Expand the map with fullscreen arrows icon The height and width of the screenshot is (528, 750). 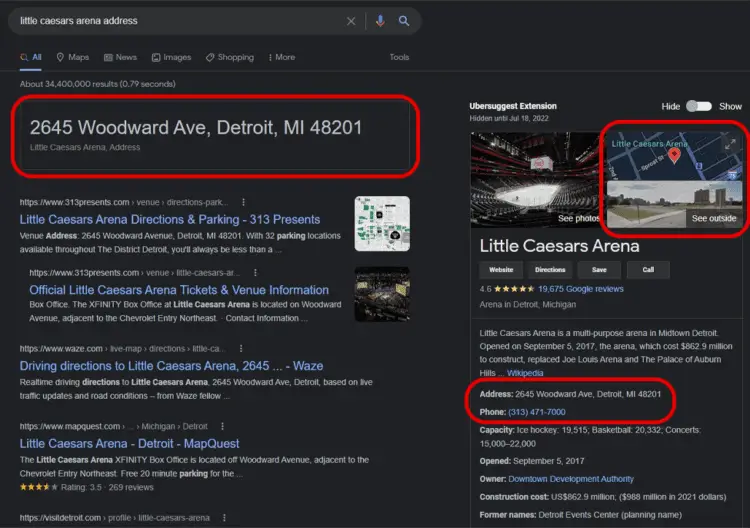tap(730, 144)
